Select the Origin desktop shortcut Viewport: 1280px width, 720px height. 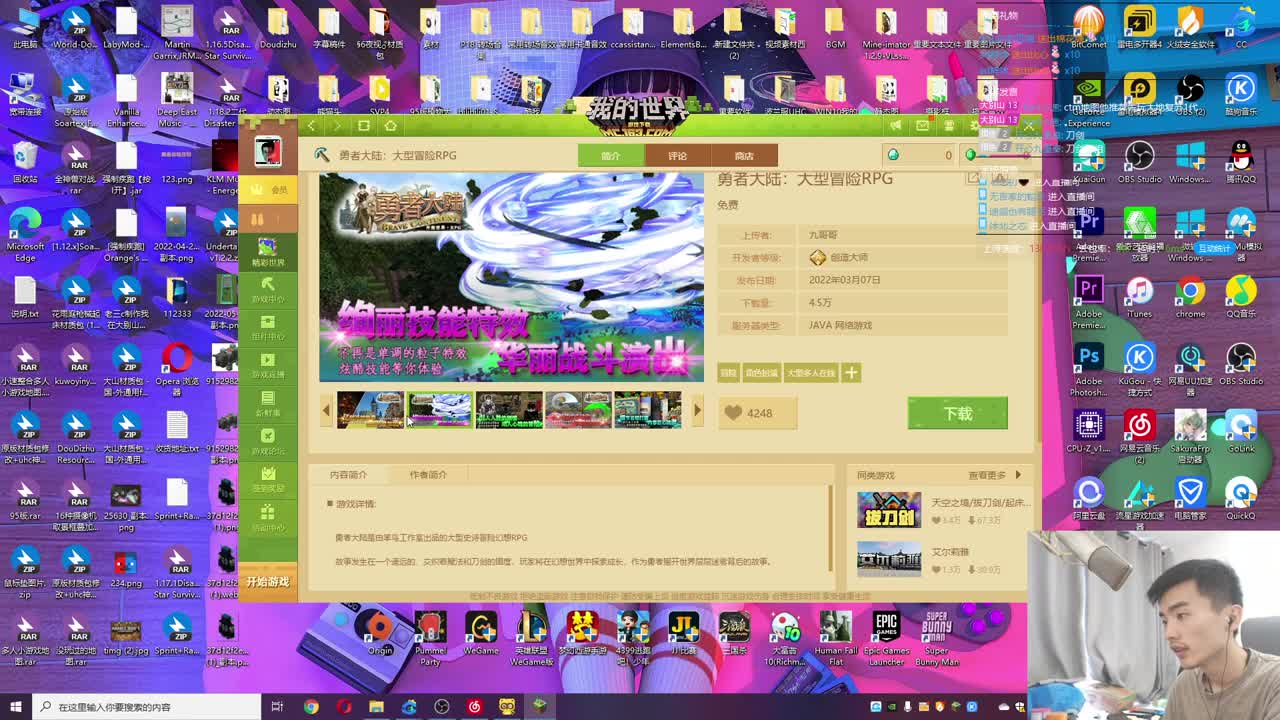380,634
